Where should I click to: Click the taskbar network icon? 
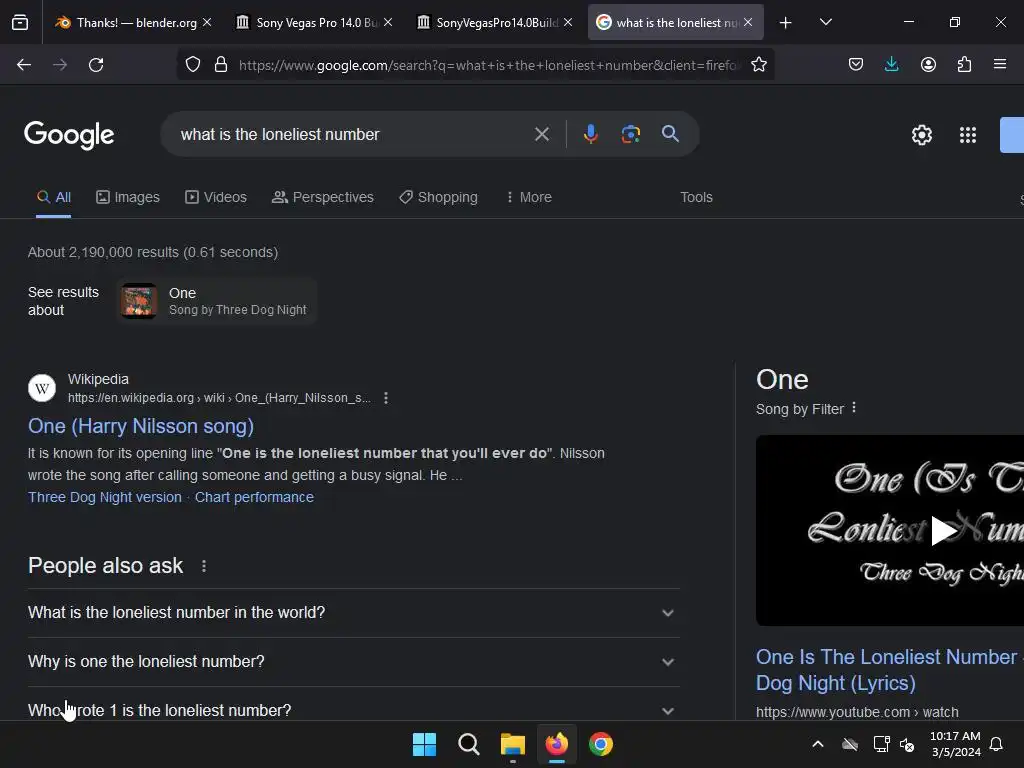click(881, 744)
